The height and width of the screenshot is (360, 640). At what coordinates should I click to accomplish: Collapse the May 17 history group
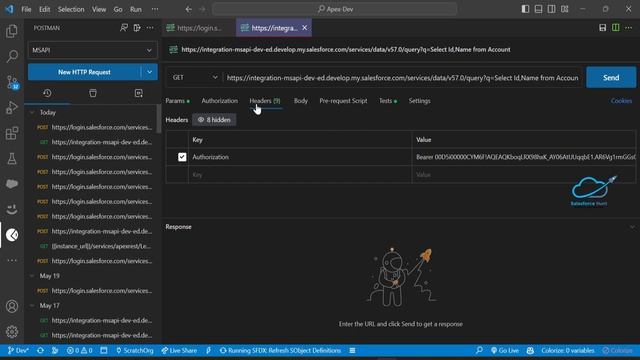32,306
